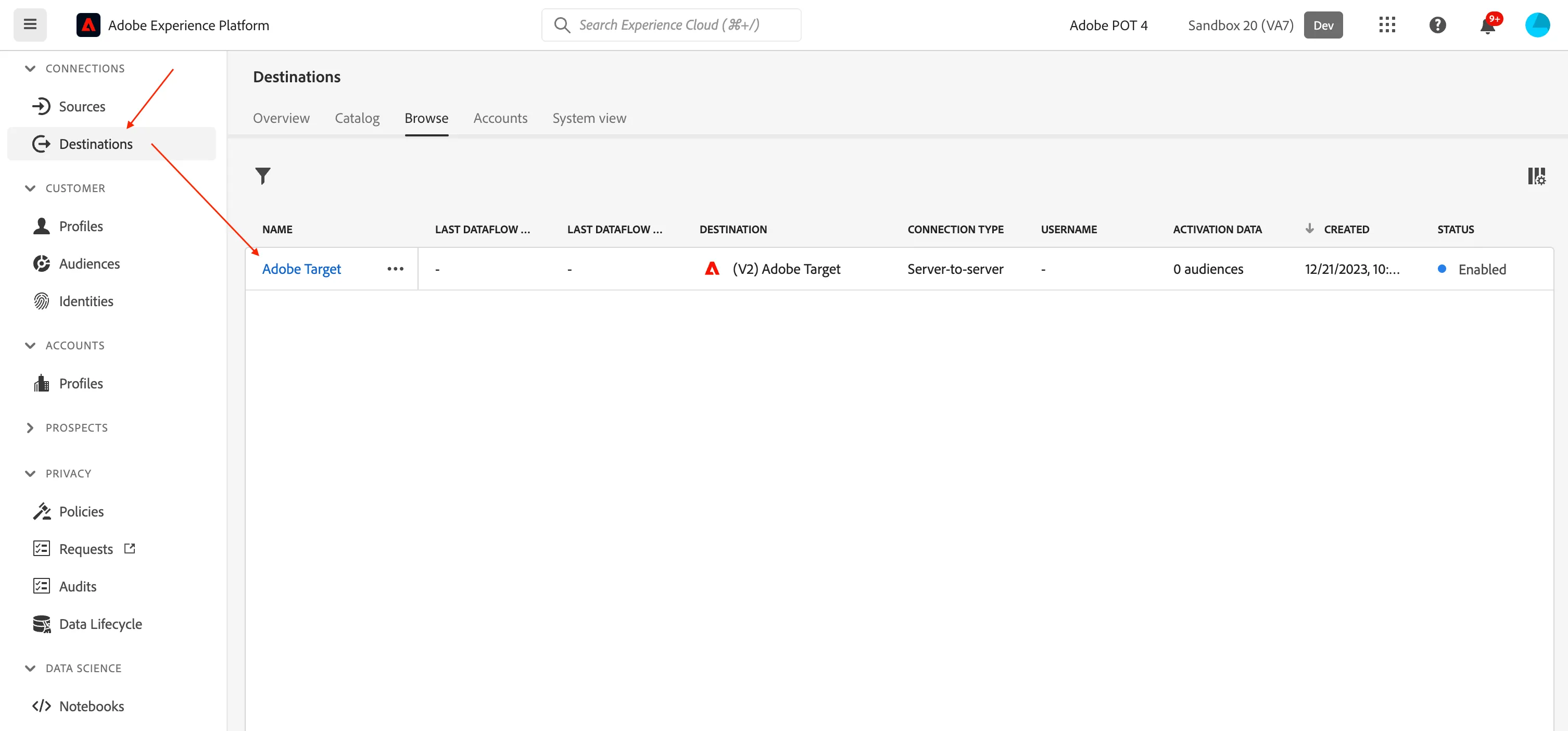Click the Data Lifecycle database icon

coord(42,624)
